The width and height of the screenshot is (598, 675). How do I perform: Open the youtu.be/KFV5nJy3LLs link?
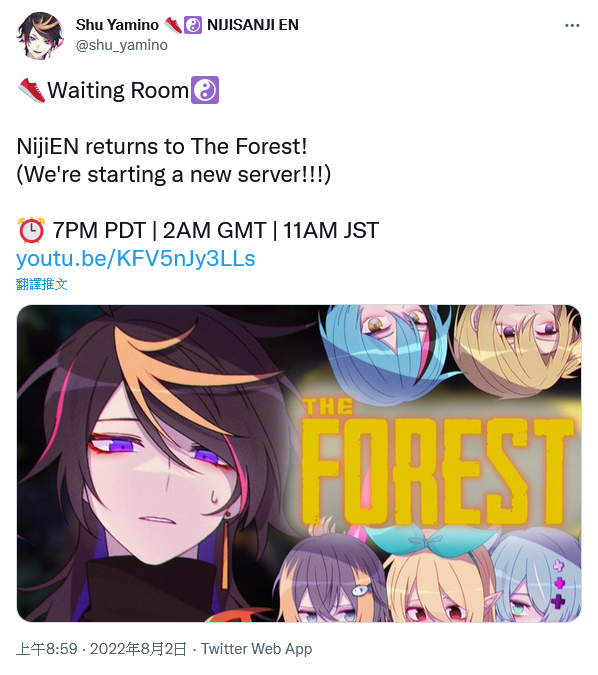[136, 258]
